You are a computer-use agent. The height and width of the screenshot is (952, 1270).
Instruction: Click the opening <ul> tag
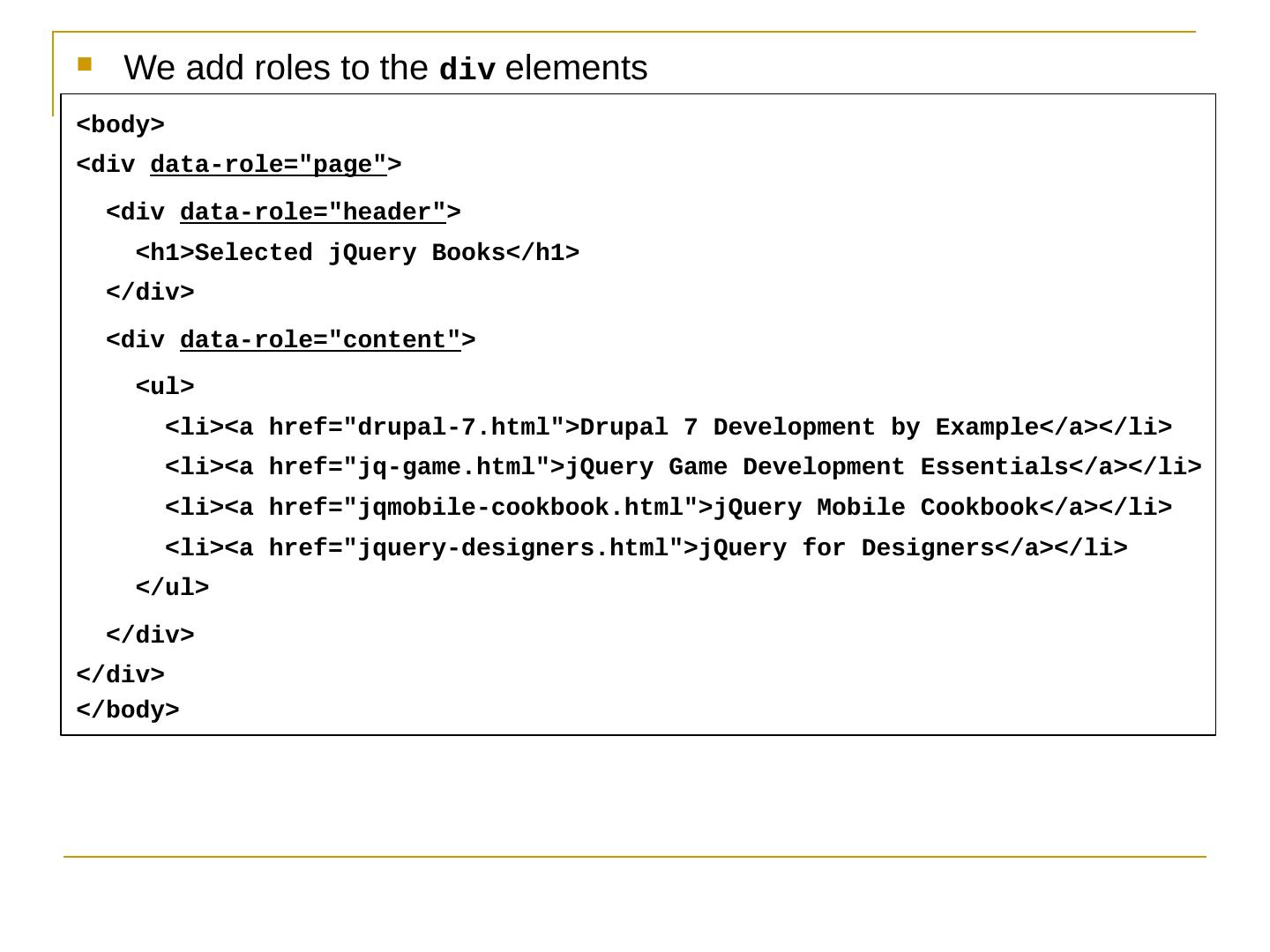pos(165,387)
